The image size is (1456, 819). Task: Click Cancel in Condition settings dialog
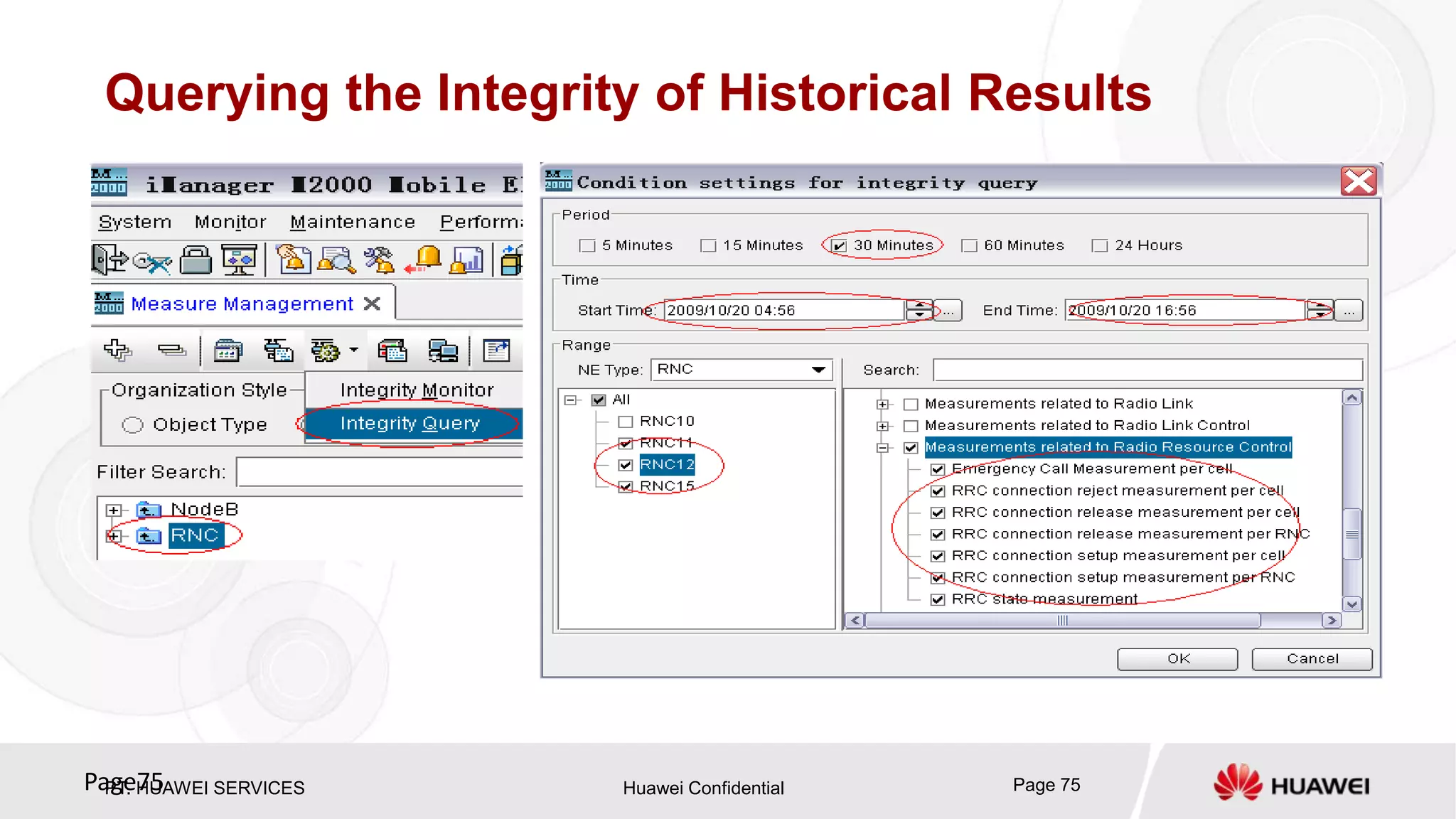click(x=1312, y=659)
